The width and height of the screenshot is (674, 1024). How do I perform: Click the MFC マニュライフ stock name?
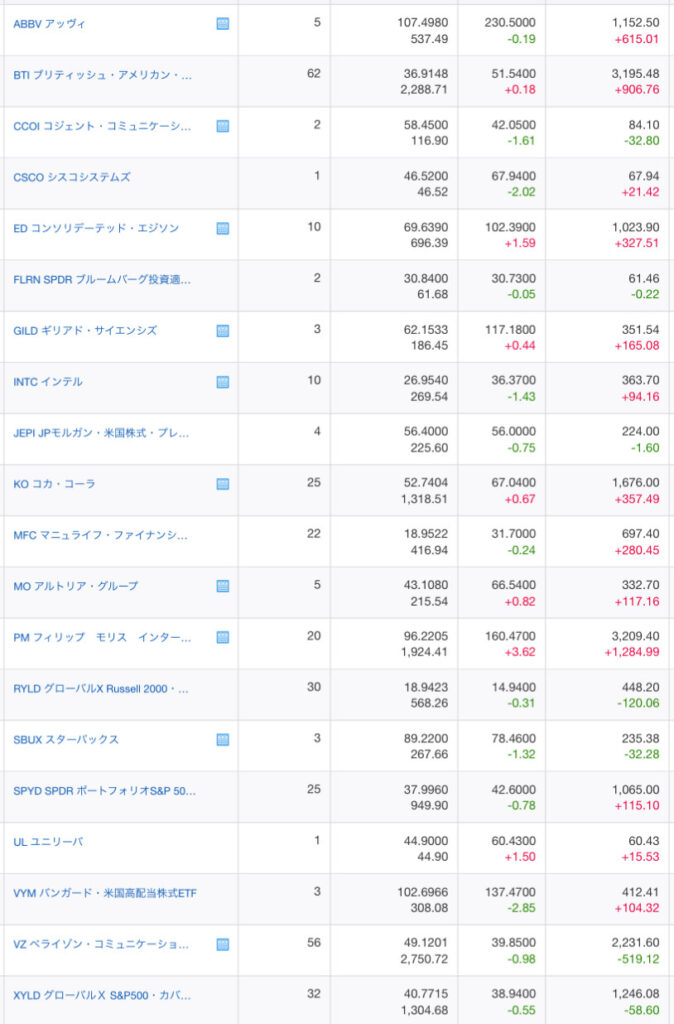click(x=100, y=535)
